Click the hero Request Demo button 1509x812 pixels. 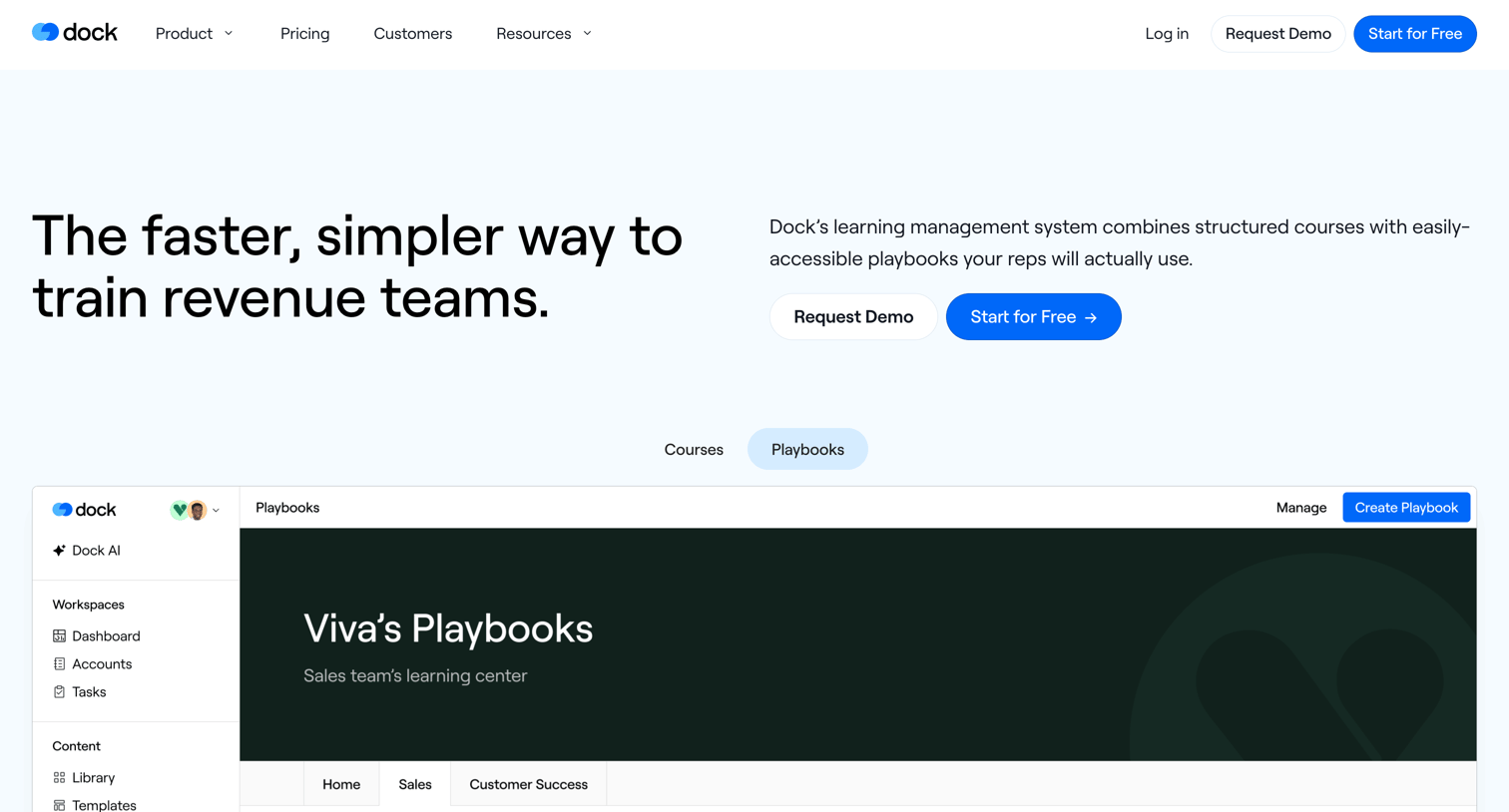pos(853,316)
